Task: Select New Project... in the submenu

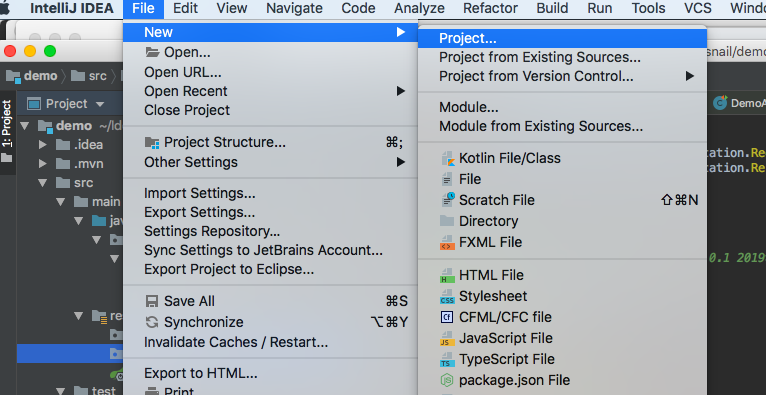Action: [562, 38]
